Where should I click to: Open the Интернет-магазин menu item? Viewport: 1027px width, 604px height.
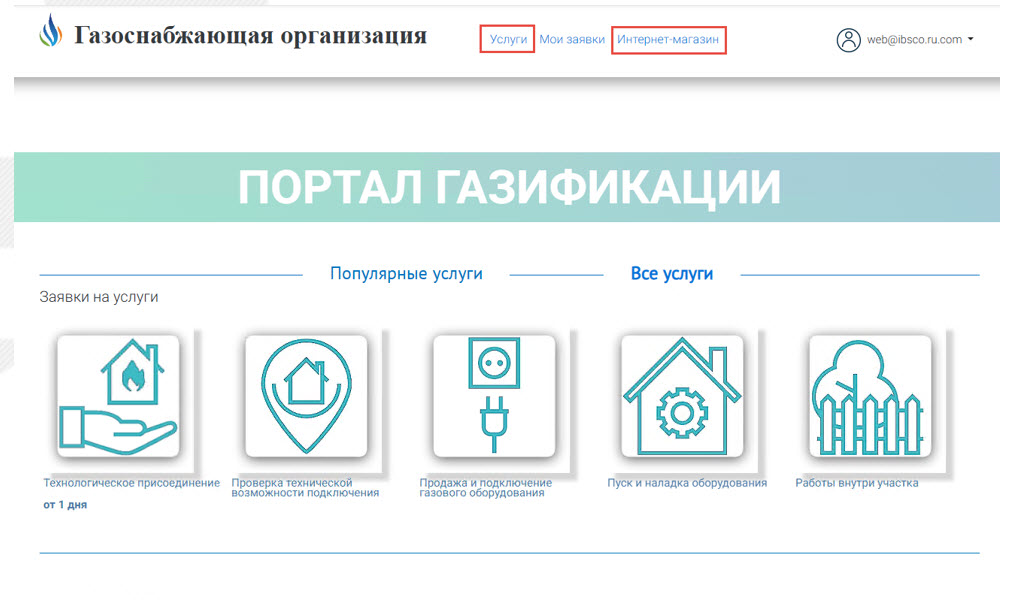click(x=668, y=40)
